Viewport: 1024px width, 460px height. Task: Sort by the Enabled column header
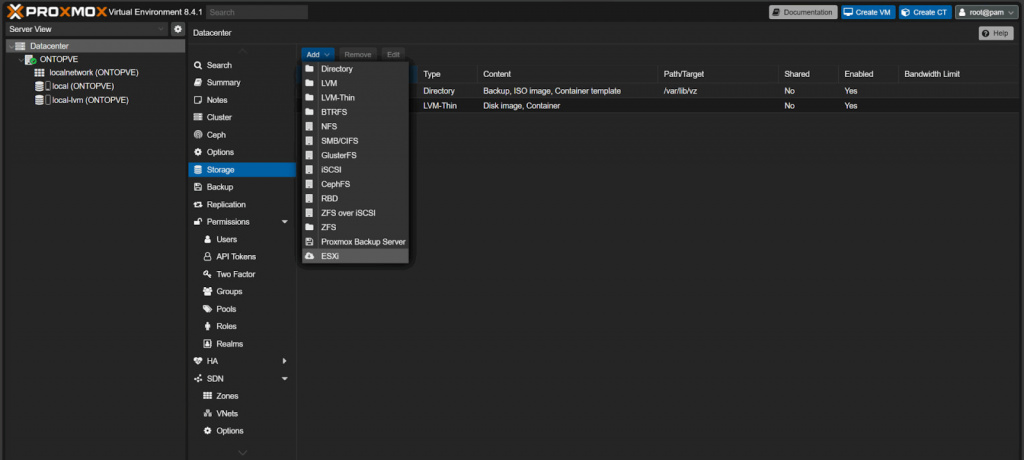[868, 74]
